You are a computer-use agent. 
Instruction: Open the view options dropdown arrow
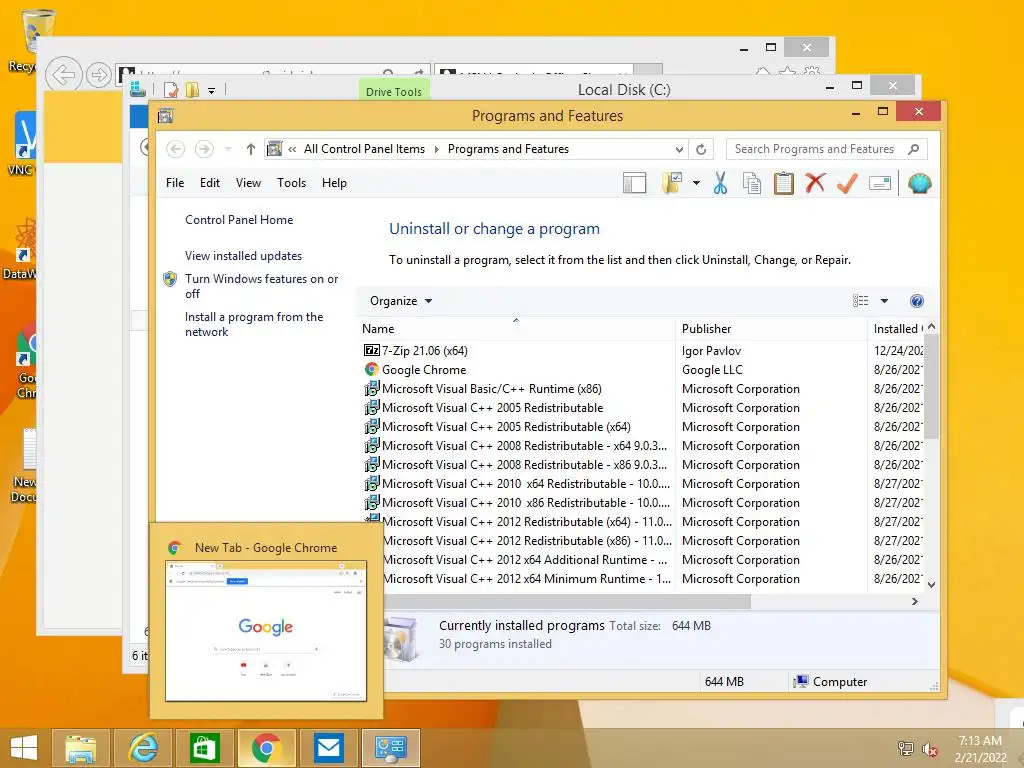tap(884, 301)
